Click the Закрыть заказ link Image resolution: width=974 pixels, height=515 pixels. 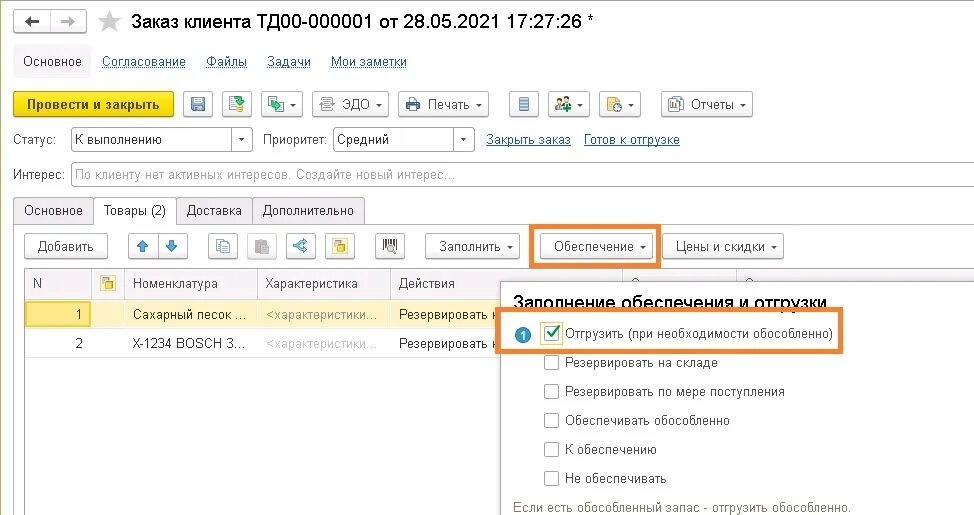click(528, 140)
